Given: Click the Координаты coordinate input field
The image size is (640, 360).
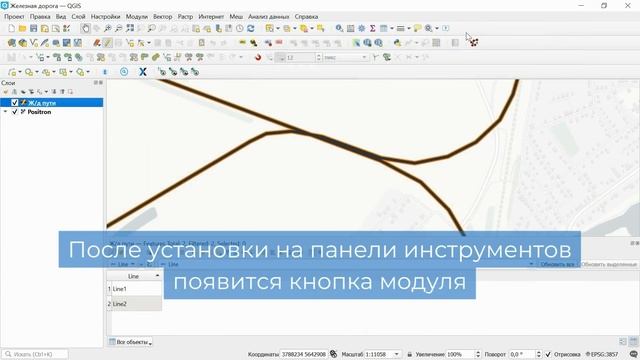Looking at the screenshot, I should 303,354.
